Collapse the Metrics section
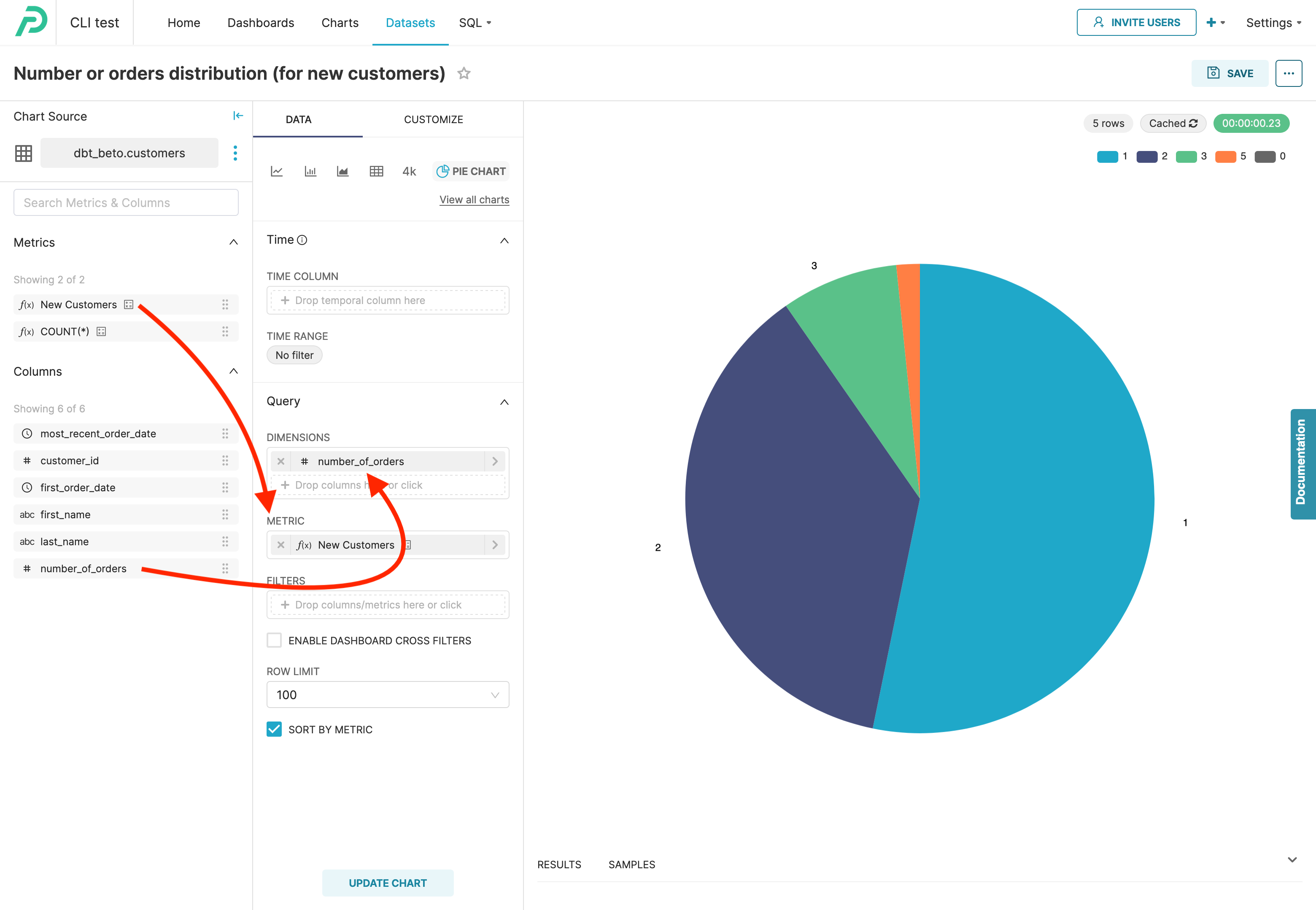Image resolution: width=1316 pixels, height=910 pixels. tap(233, 242)
